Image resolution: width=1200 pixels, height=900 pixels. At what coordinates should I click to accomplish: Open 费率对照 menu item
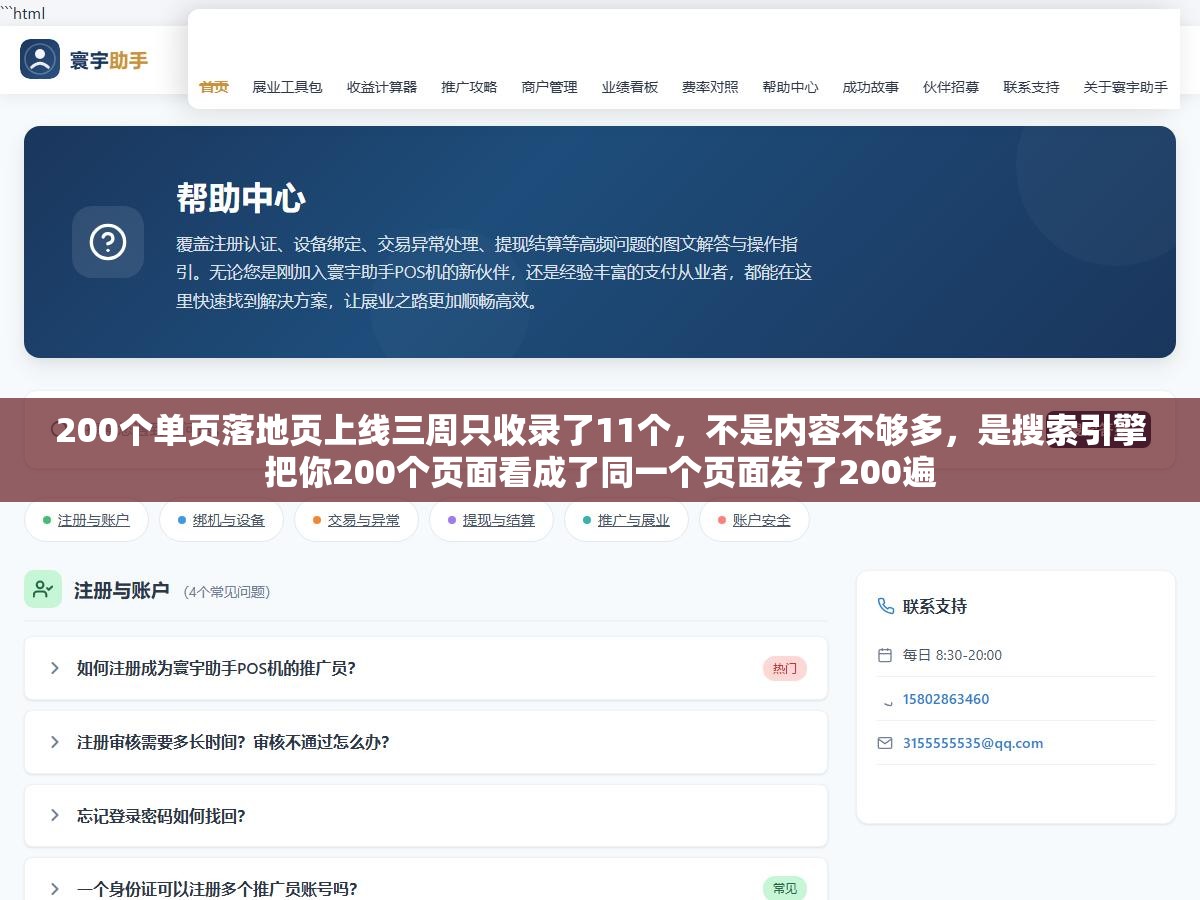point(710,87)
